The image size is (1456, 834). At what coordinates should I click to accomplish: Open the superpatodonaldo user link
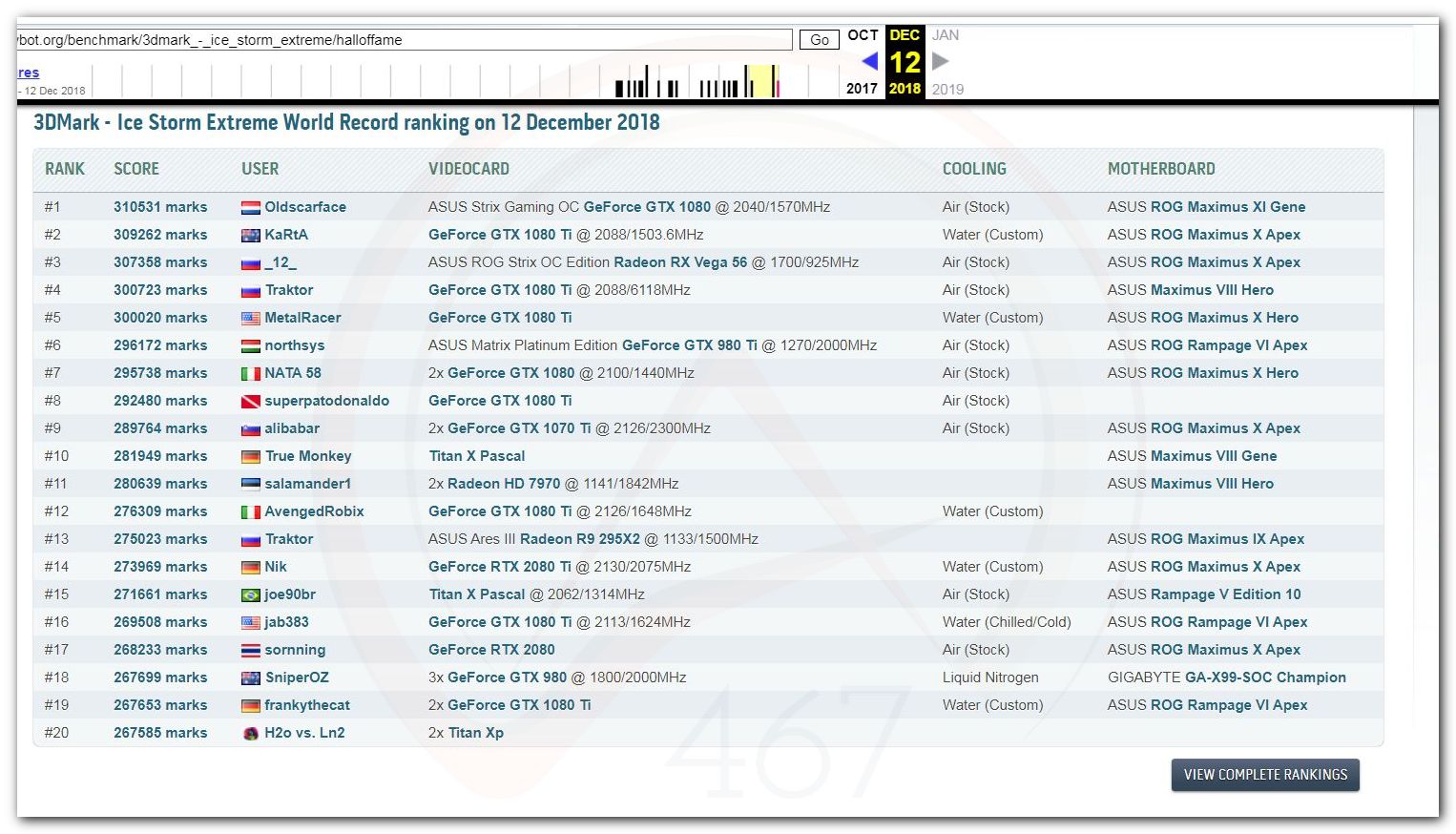coord(327,401)
